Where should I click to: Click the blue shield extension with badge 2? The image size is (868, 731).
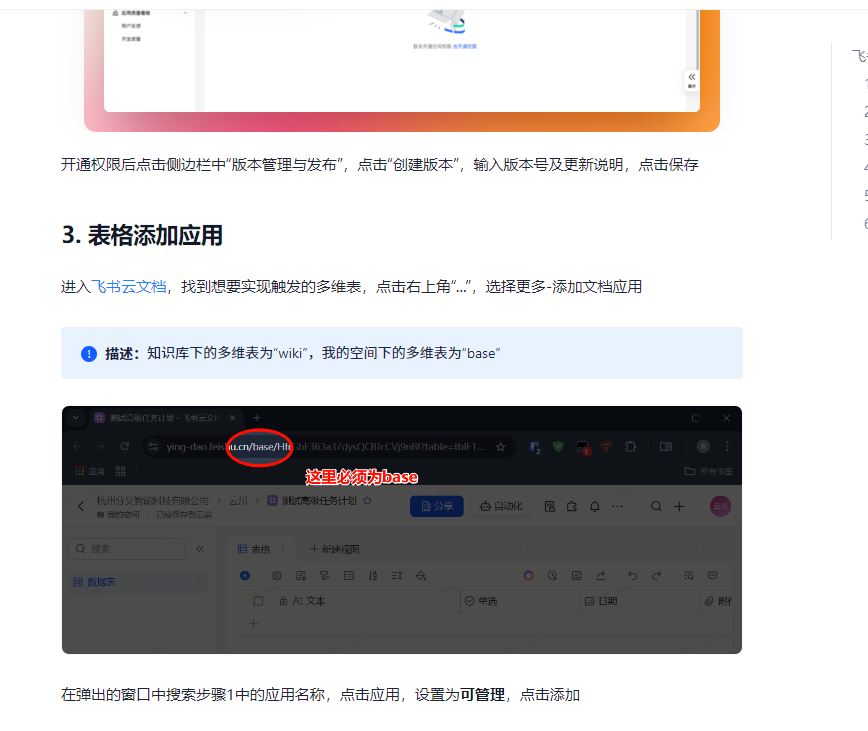coord(535,447)
